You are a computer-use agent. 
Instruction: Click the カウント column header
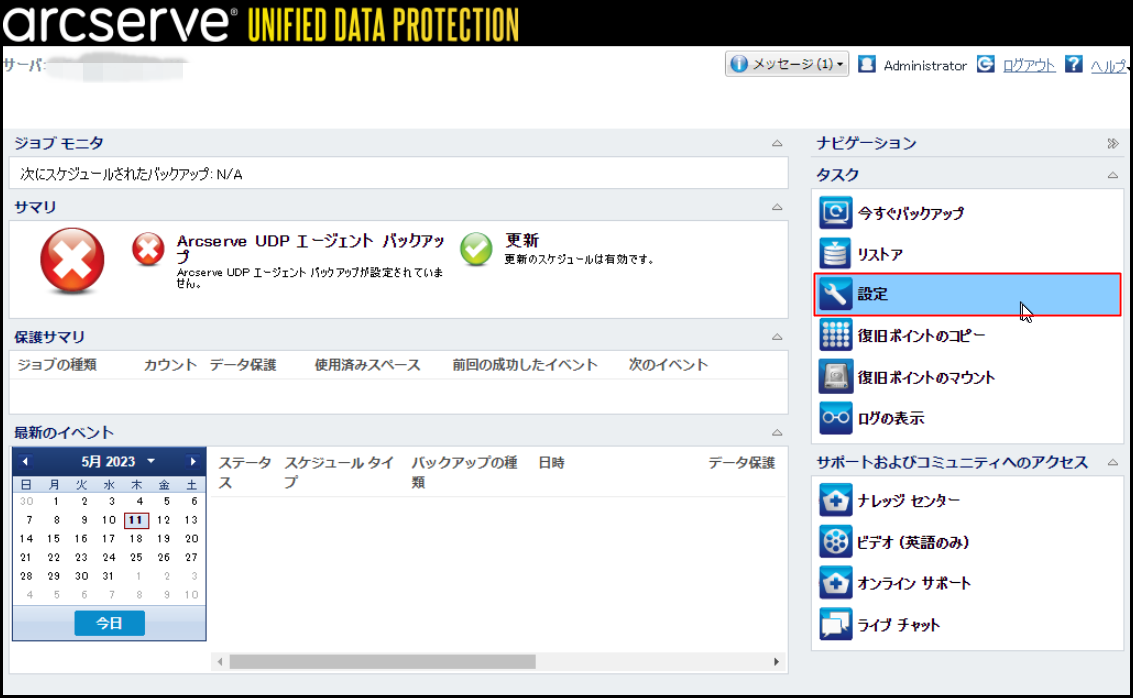[x=170, y=365]
